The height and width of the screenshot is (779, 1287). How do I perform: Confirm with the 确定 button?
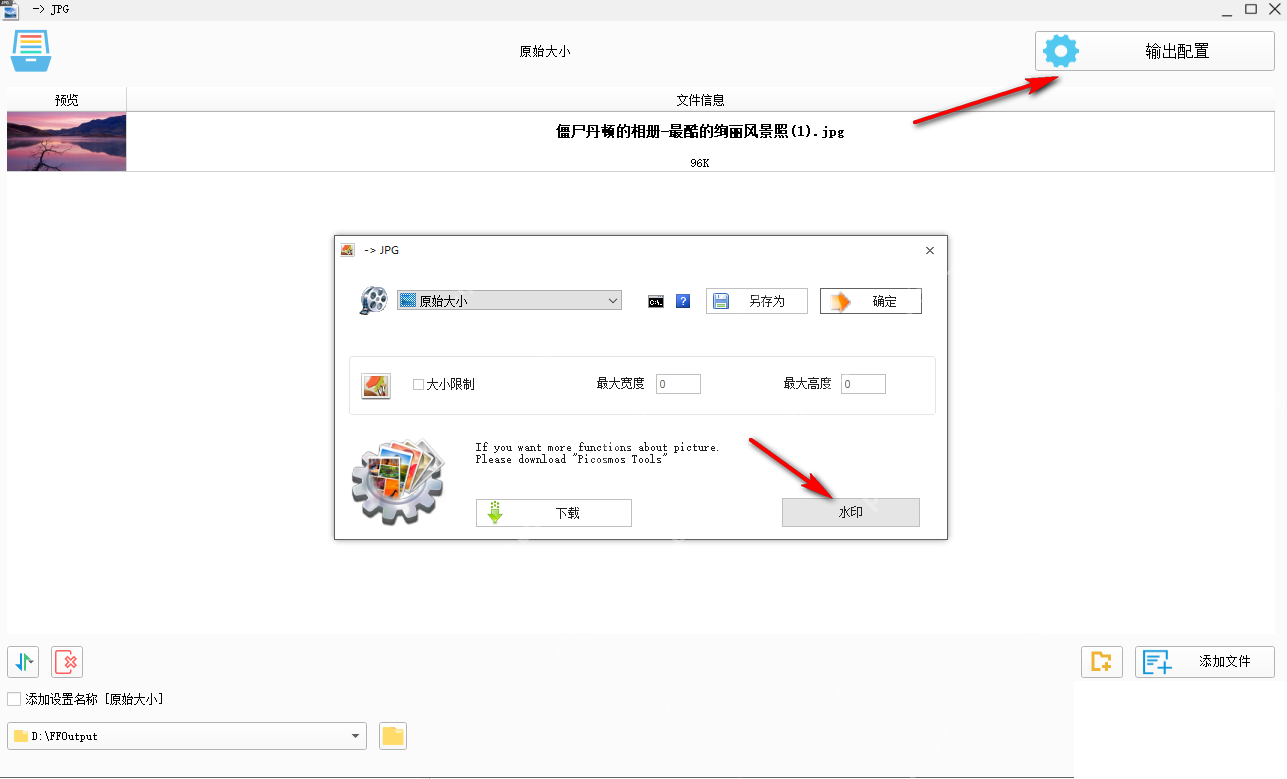point(871,301)
